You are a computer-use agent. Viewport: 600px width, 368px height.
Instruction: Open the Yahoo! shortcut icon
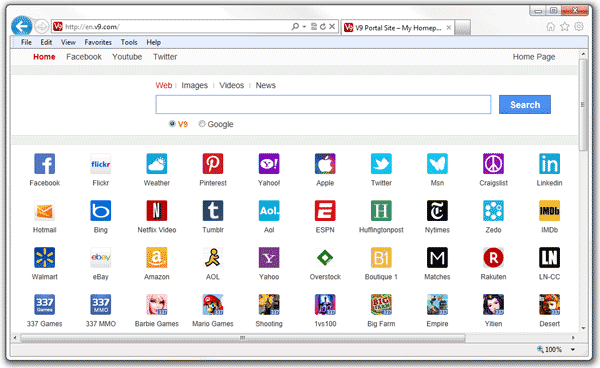(x=269, y=164)
